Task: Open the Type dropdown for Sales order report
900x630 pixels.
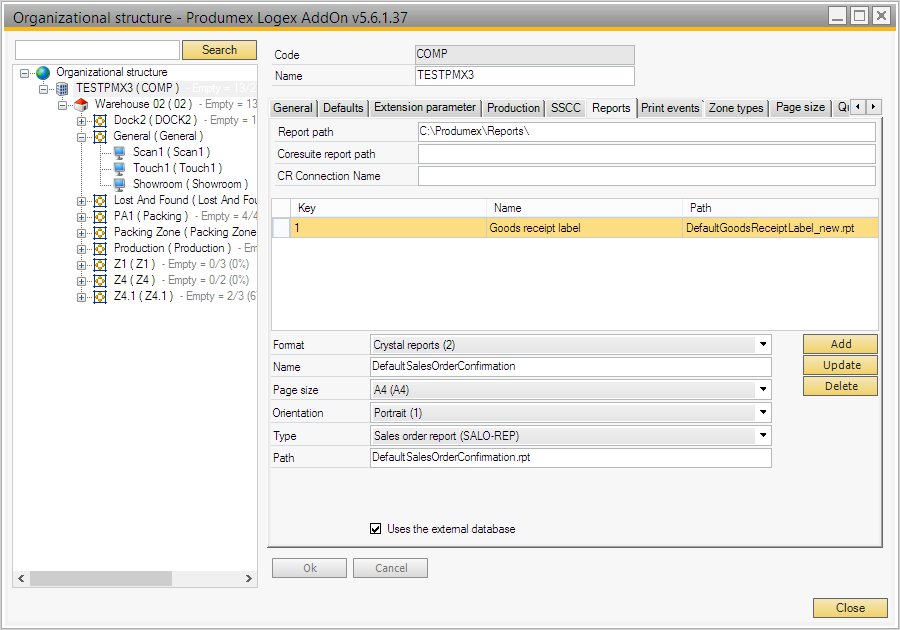Action: click(x=763, y=436)
